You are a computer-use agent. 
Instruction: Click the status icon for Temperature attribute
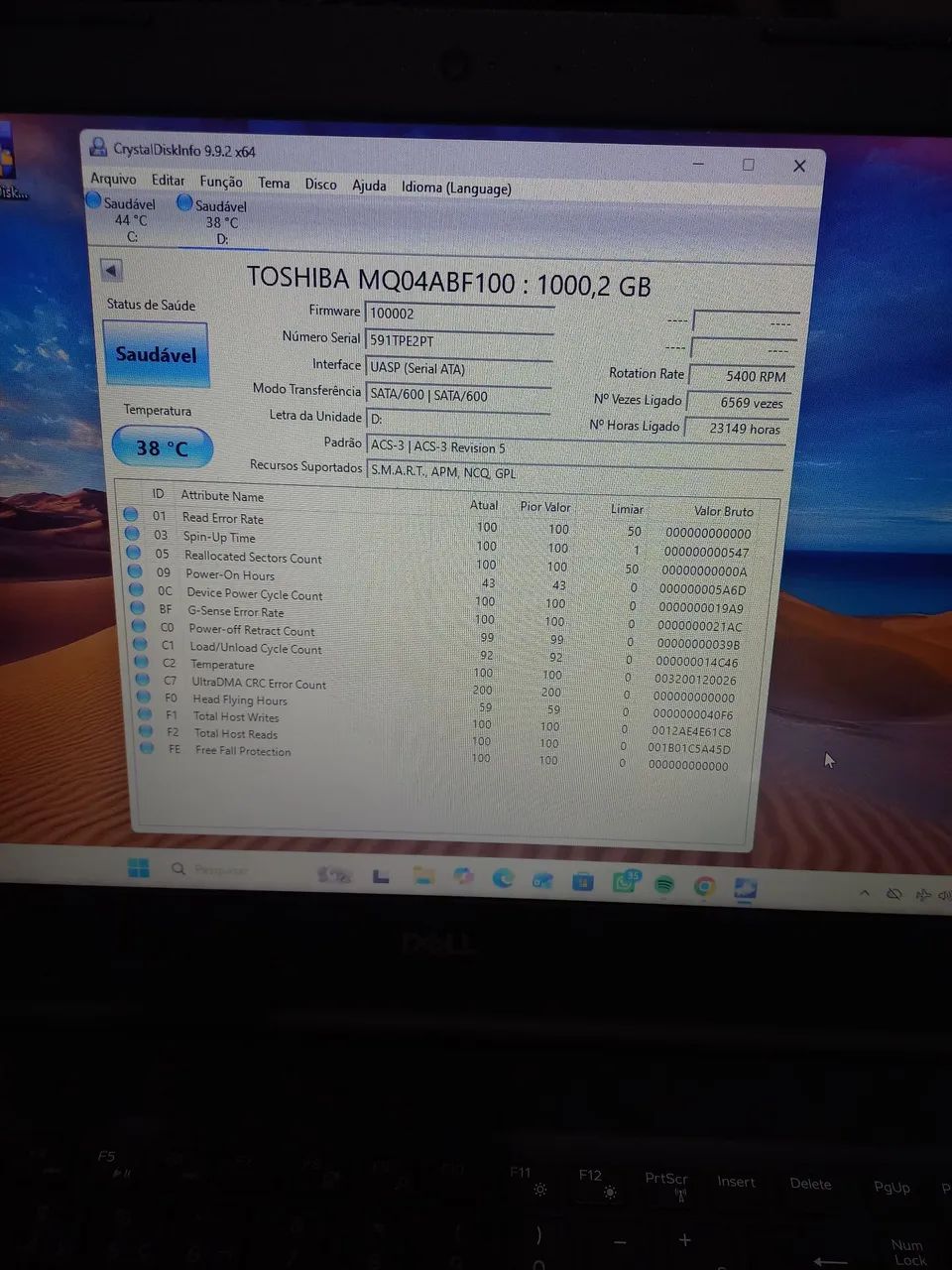click(x=142, y=663)
